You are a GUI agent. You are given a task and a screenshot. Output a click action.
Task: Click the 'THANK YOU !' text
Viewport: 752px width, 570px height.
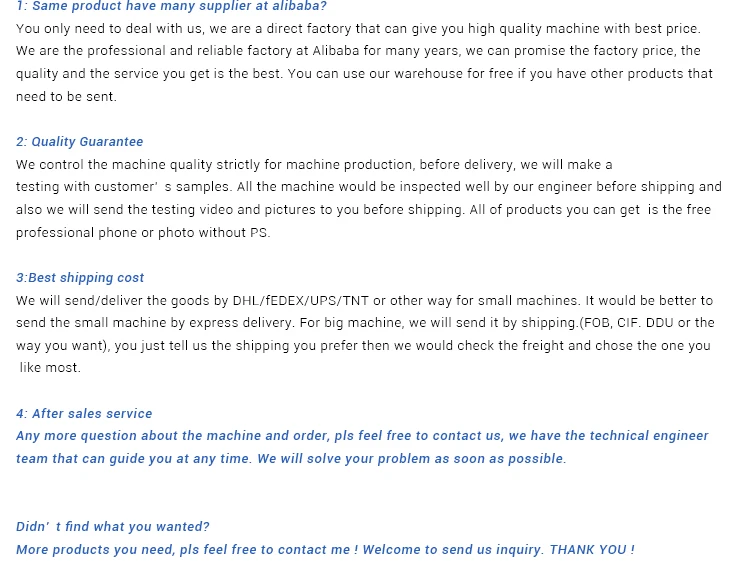click(x=592, y=549)
